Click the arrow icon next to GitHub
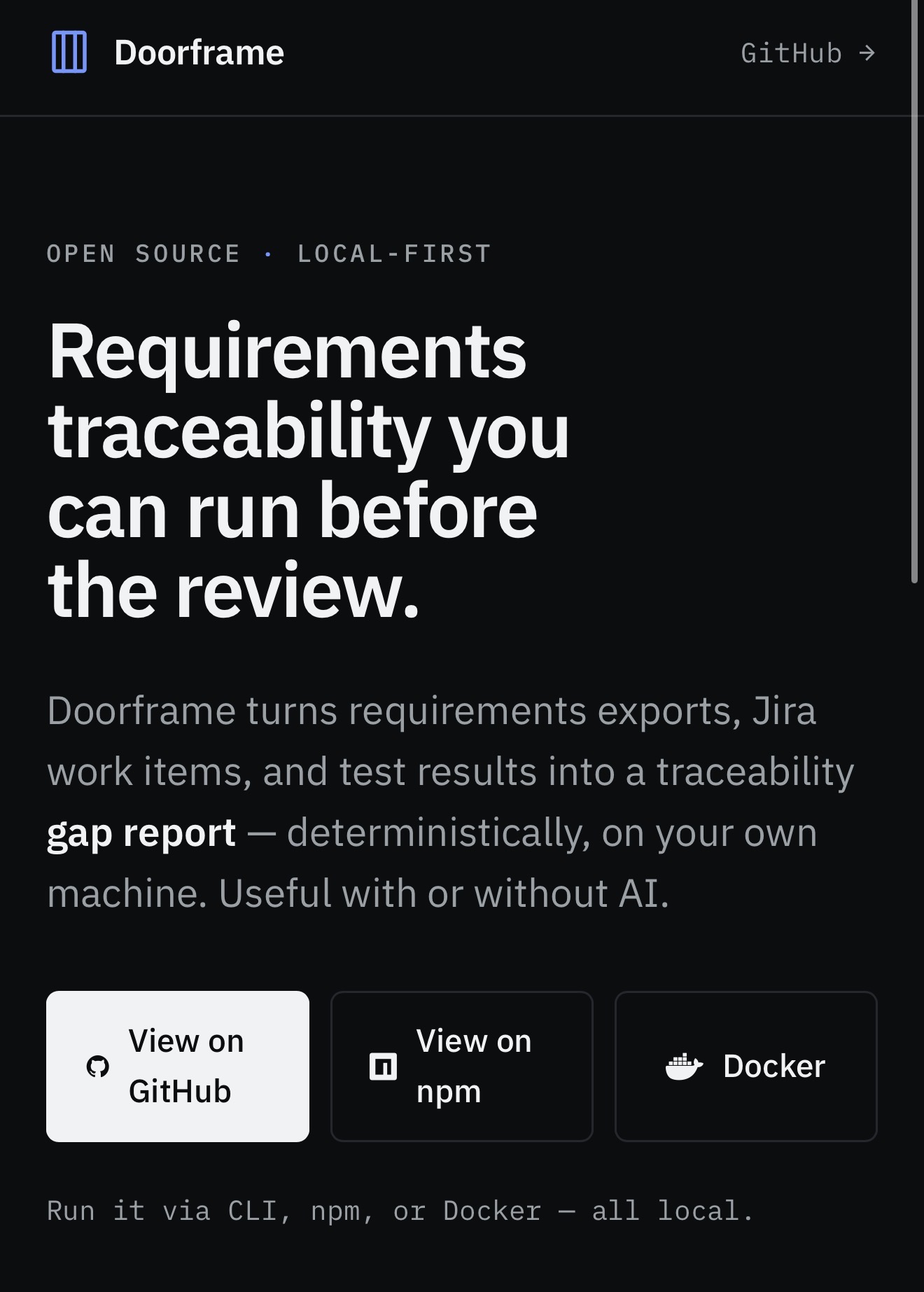924x1292 pixels. coord(867,53)
